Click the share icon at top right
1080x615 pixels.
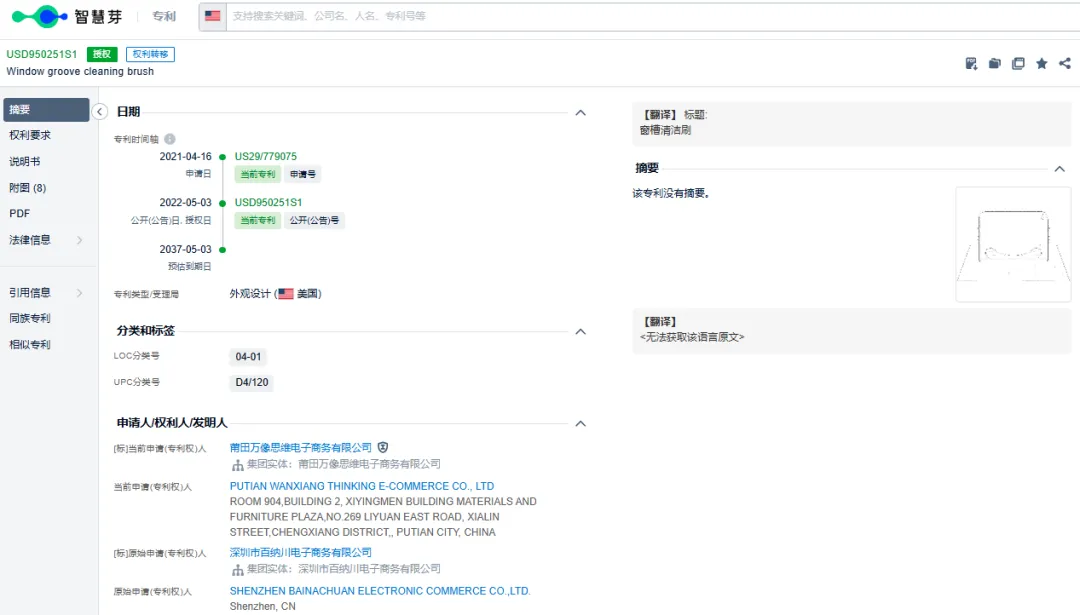[1065, 63]
